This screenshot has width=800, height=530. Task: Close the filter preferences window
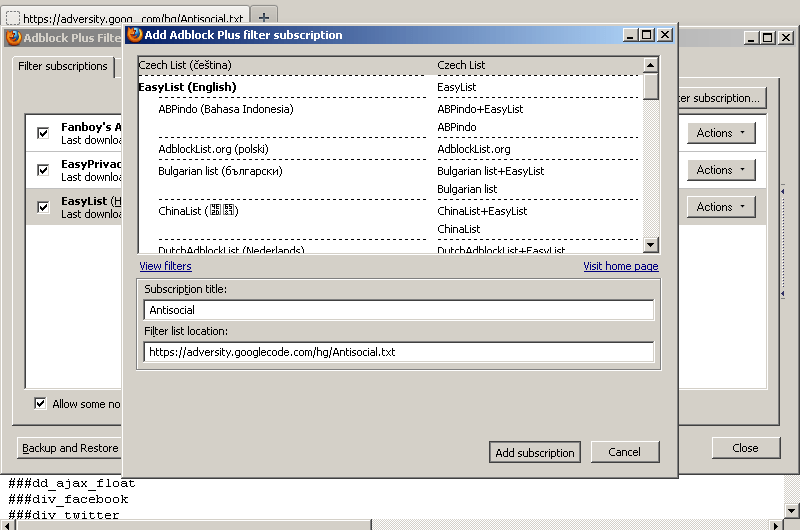(745, 448)
